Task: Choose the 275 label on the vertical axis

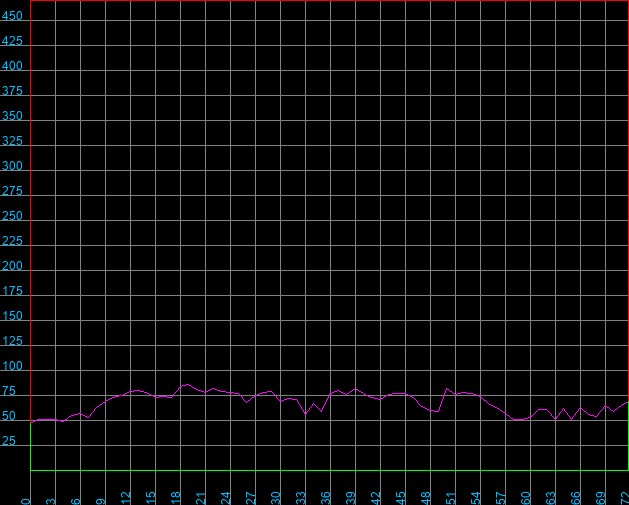Action: point(12,191)
